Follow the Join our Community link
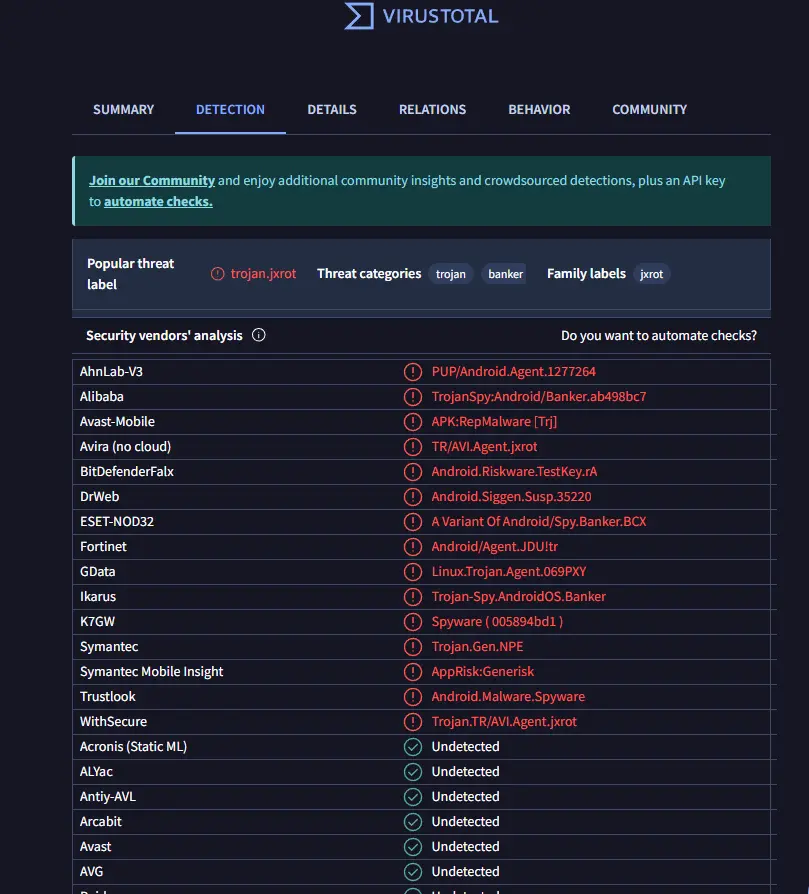 pos(152,181)
